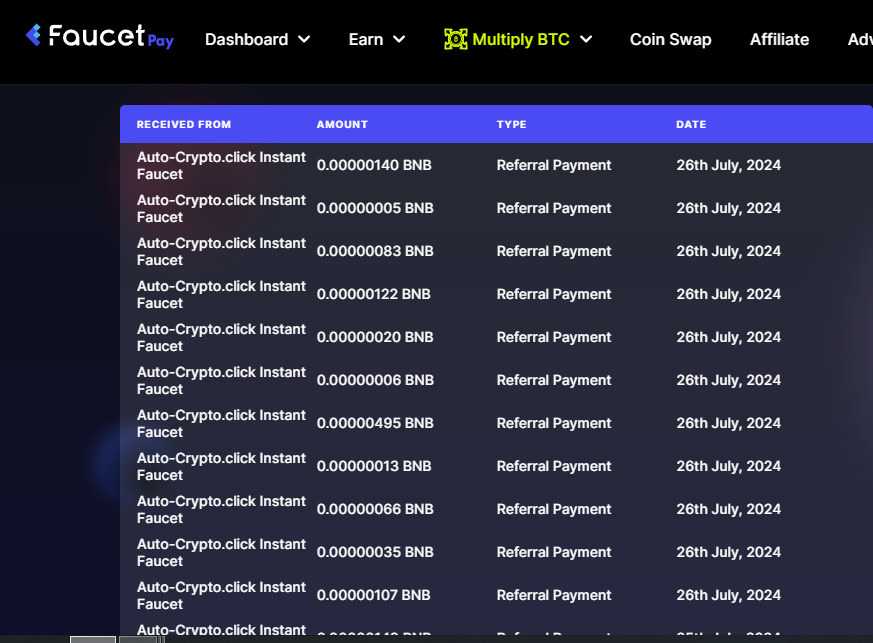The image size is (873, 643).
Task: Click Referral Payment in 0.00000006 BNB row
Action: tap(554, 380)
